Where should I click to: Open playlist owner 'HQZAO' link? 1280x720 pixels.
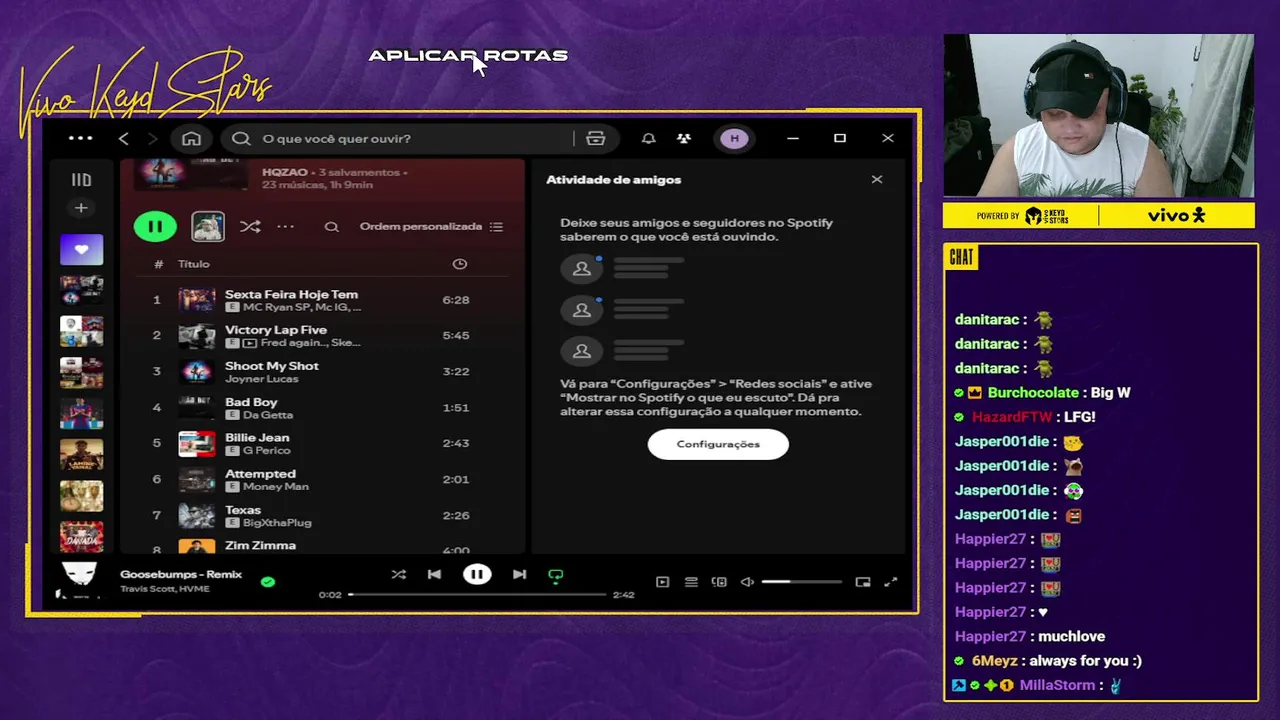click(285, 173)
